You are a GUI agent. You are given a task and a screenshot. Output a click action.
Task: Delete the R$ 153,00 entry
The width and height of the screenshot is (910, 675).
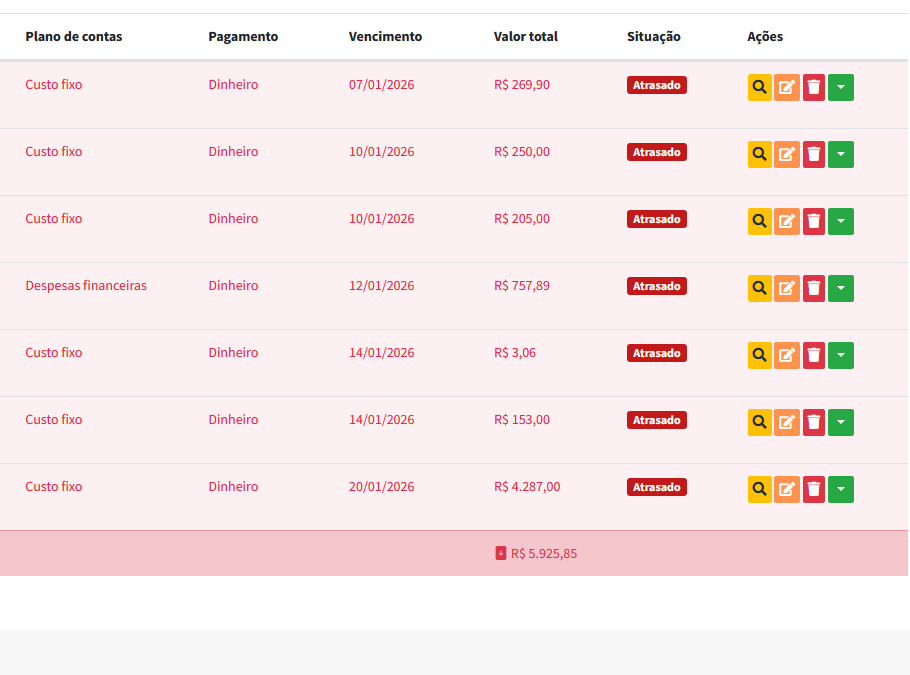coord(814,423)
